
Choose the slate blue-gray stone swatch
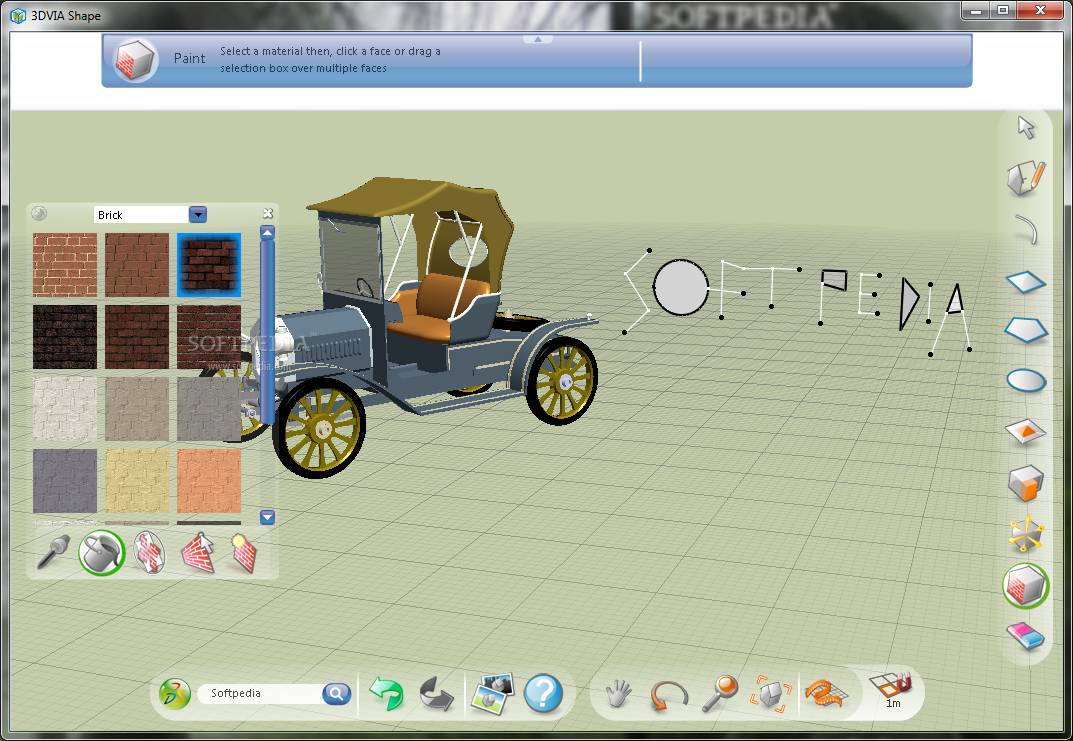[x=65, y=480]
